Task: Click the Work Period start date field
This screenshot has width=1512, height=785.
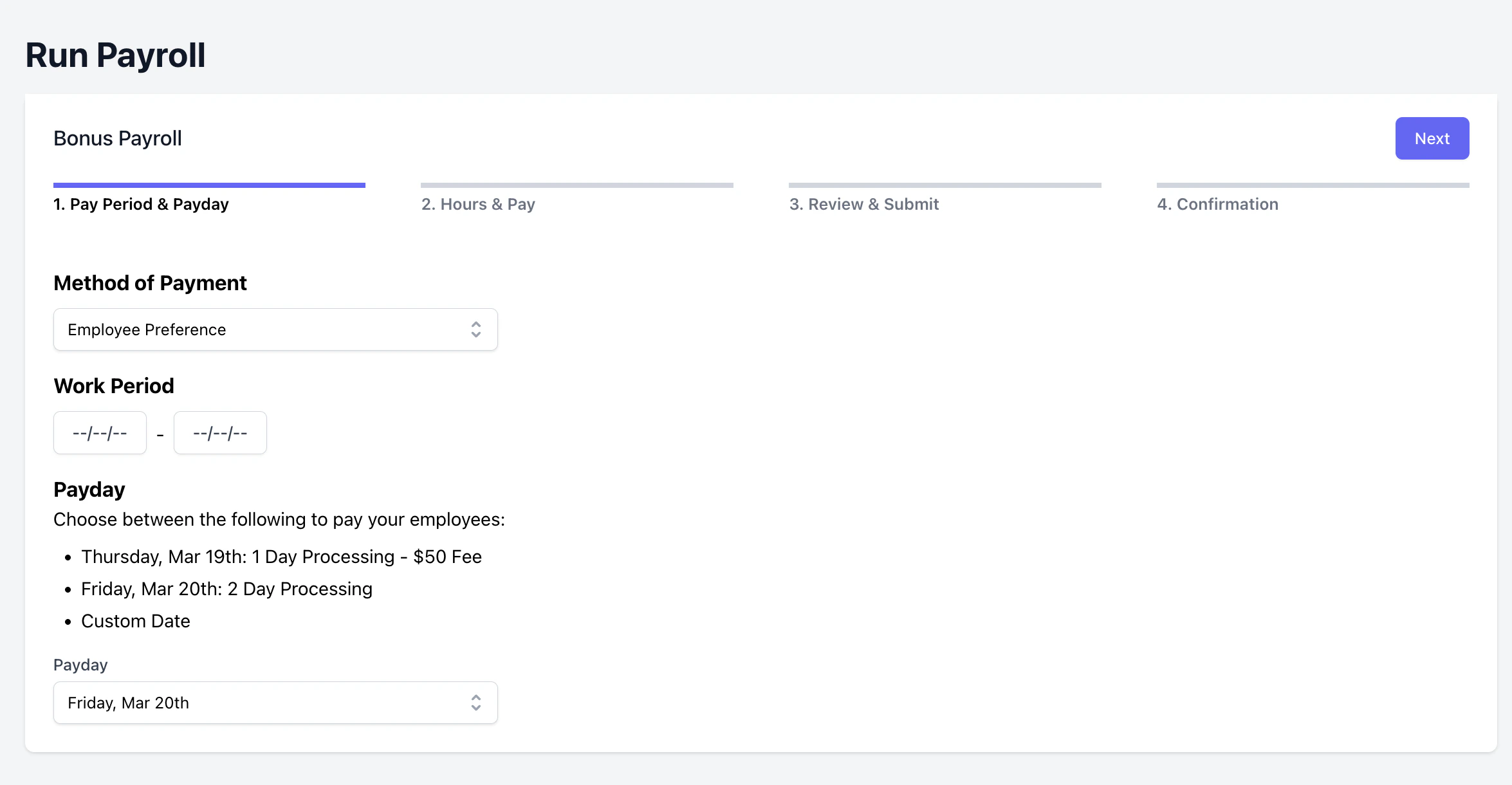Action: click(100, 433)
